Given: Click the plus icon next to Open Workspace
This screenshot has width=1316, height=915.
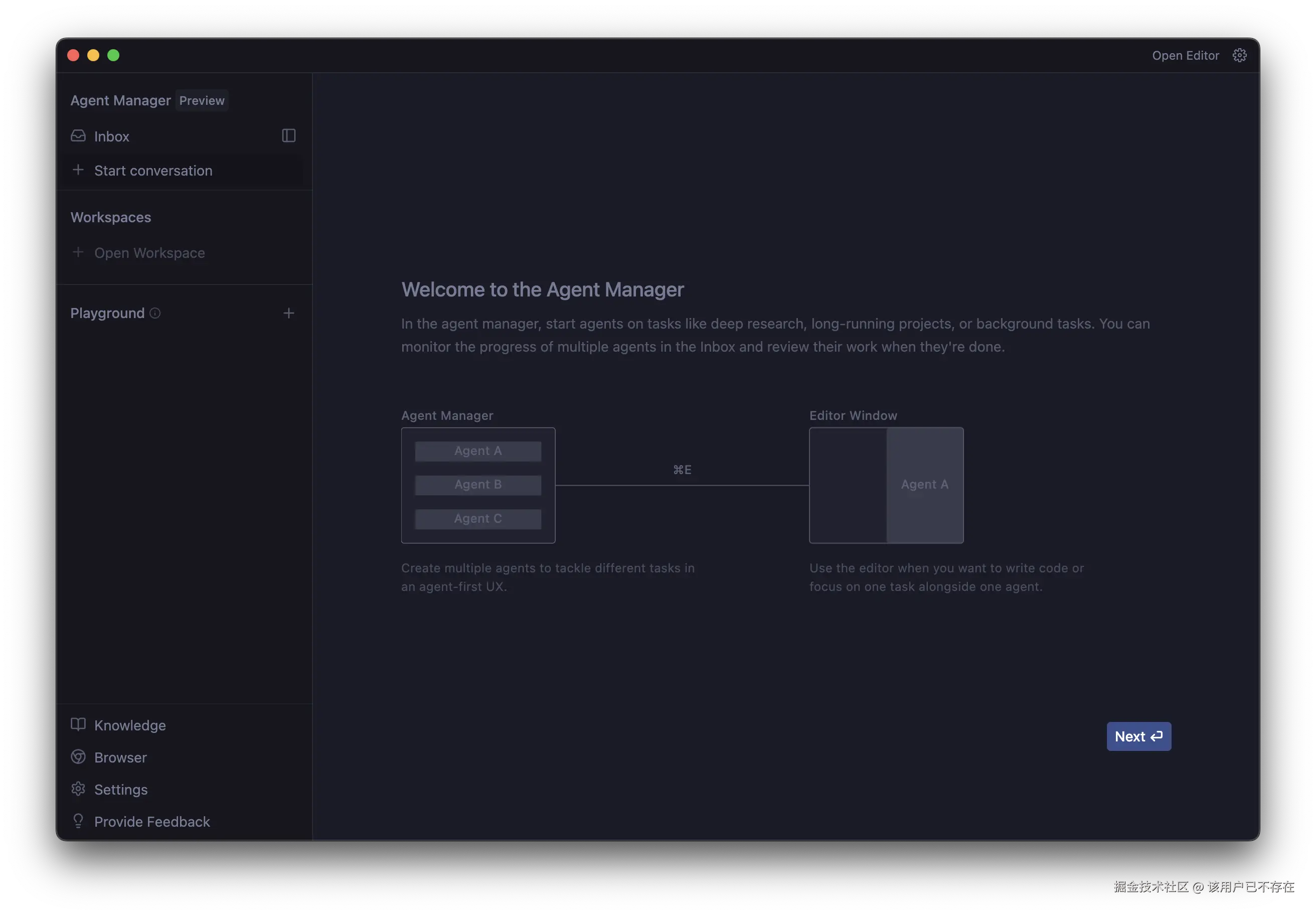Looking at the screenshot, I should [x=78, y=252].
